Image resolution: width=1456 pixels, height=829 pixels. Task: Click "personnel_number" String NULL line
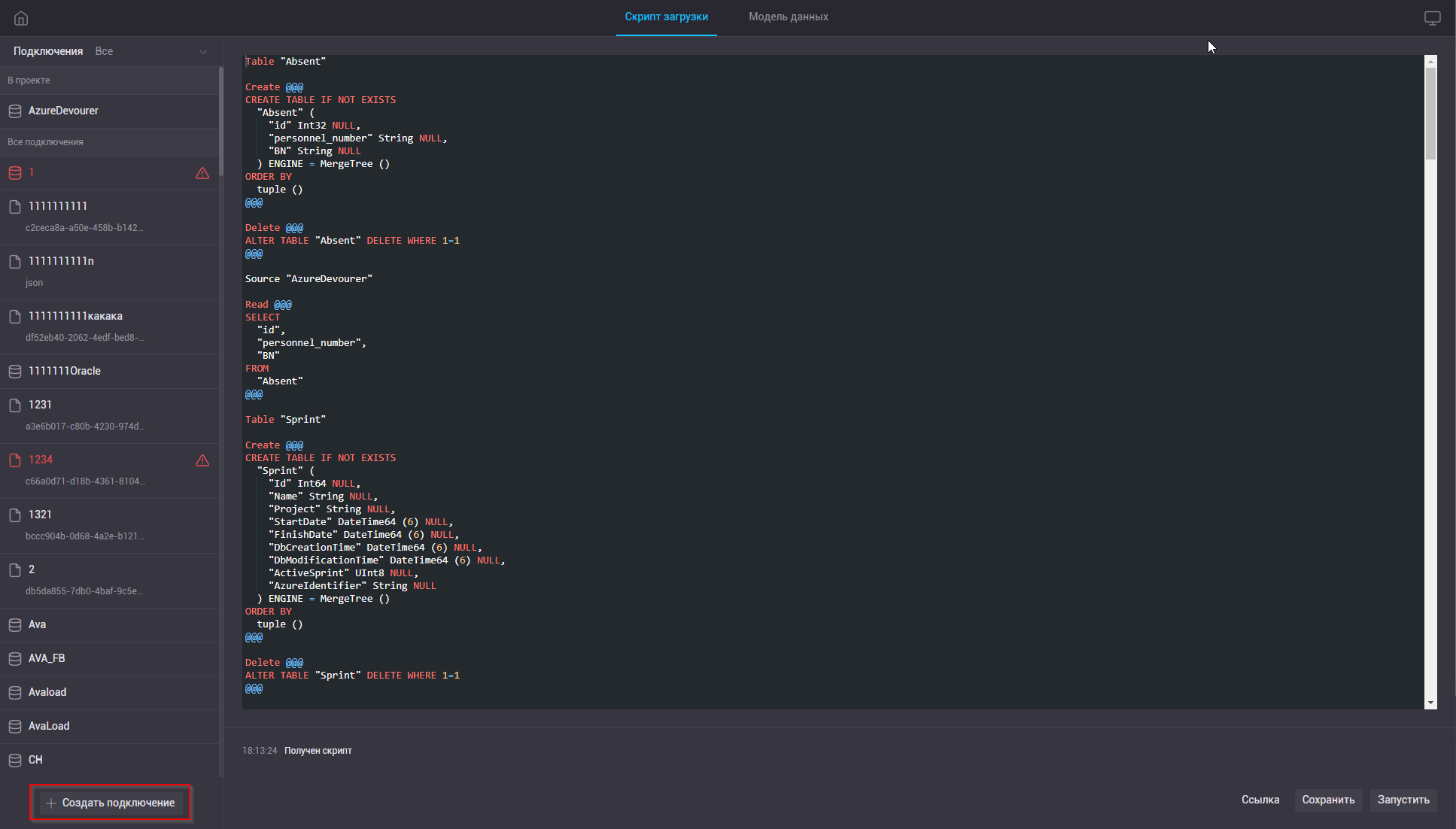pyautogui.click(x=358, y=138)
